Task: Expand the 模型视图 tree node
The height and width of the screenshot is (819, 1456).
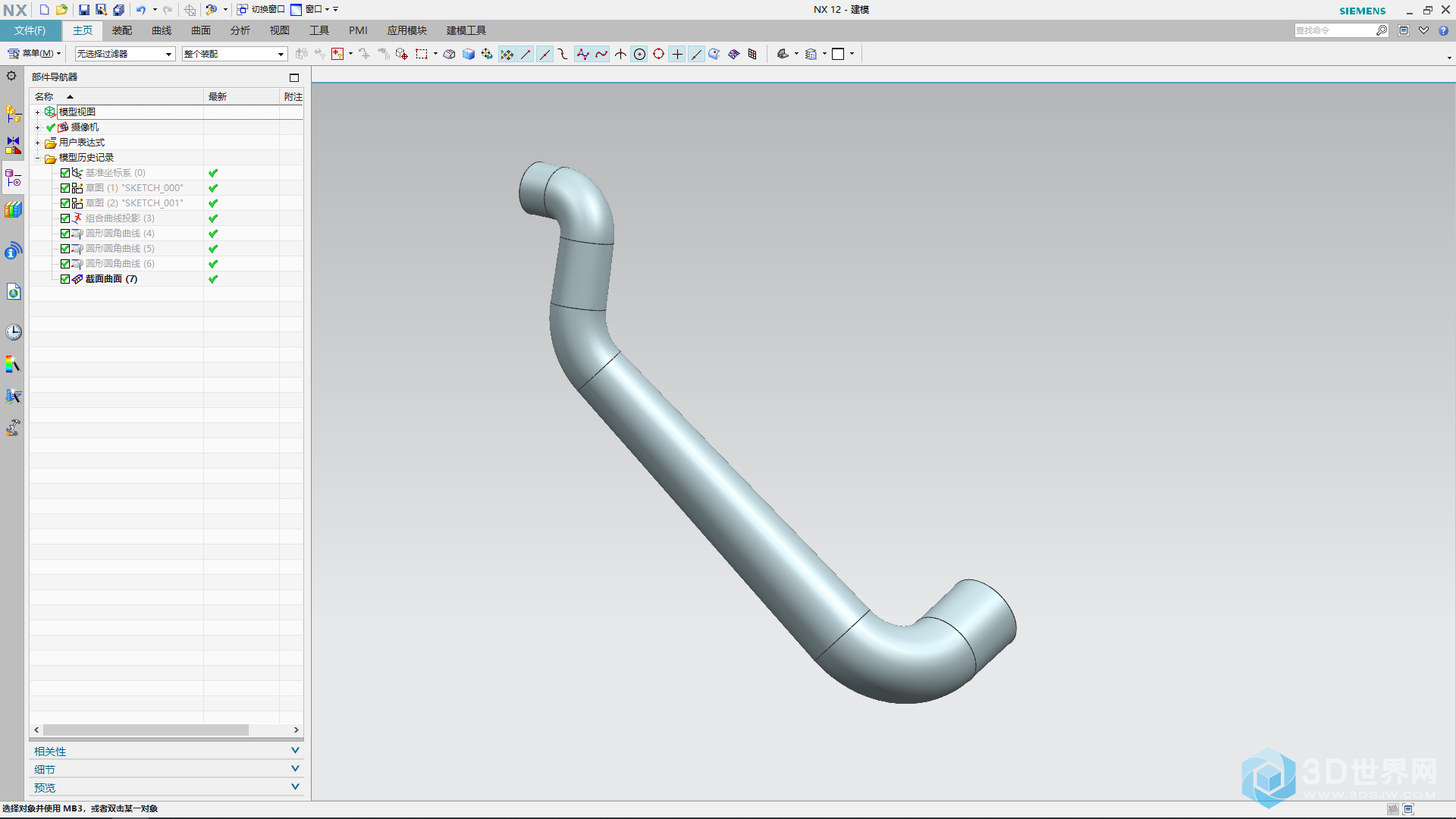Action: pos(37,112)
